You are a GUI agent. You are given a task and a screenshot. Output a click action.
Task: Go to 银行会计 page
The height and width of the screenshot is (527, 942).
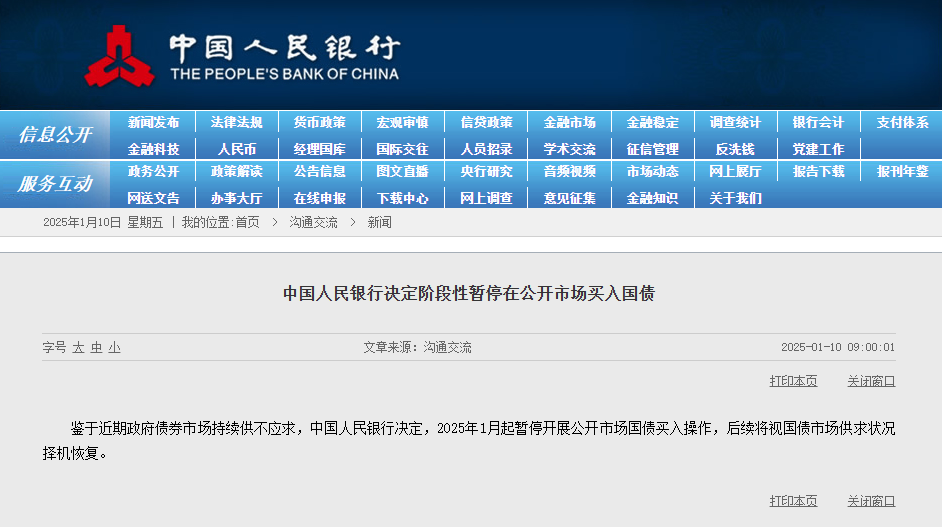point(818,123)
